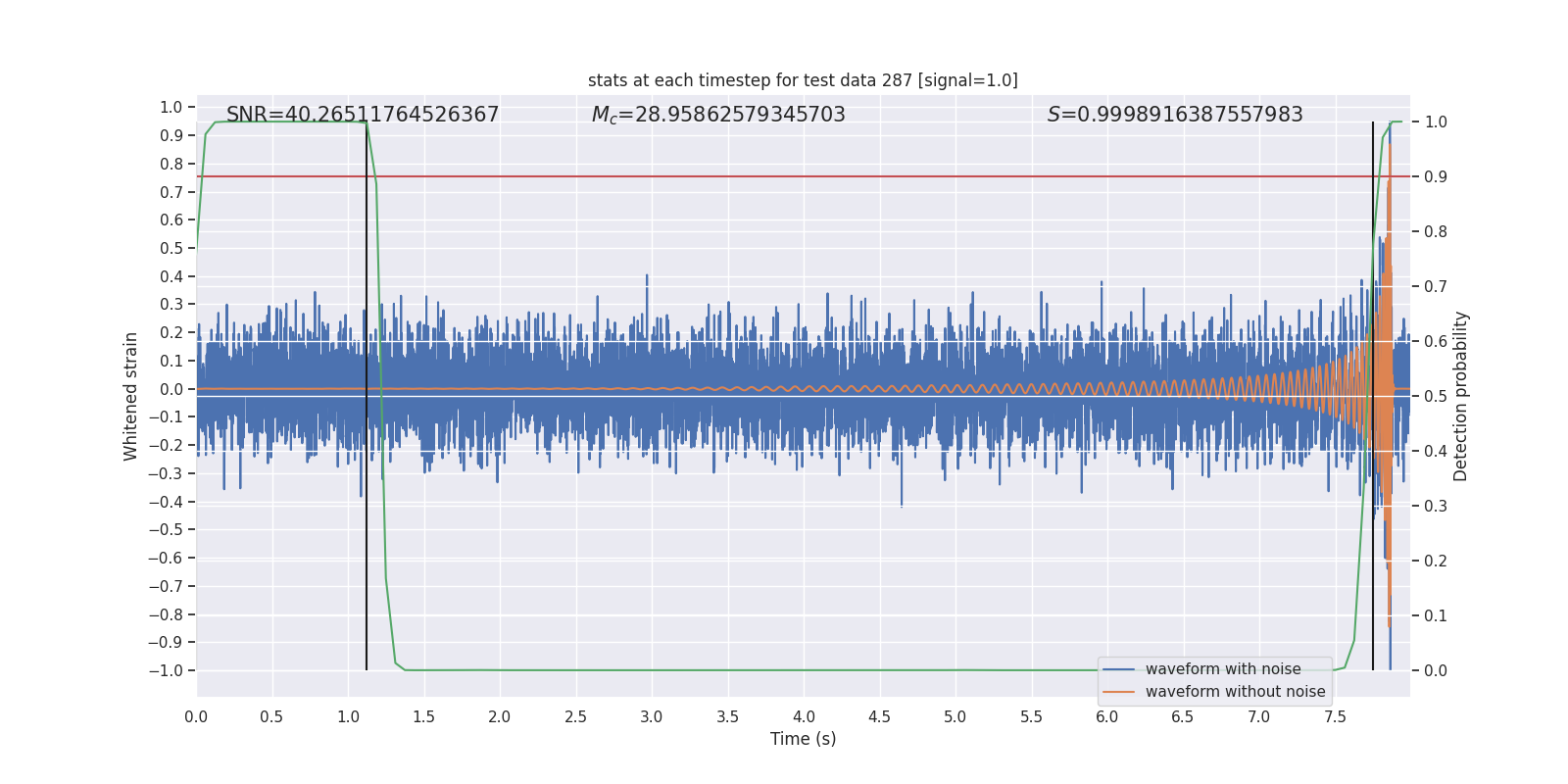1568x784 pixels.
Task: Click the 0.5 tick on detection probability axis
Action: [x=1436, y=396]
